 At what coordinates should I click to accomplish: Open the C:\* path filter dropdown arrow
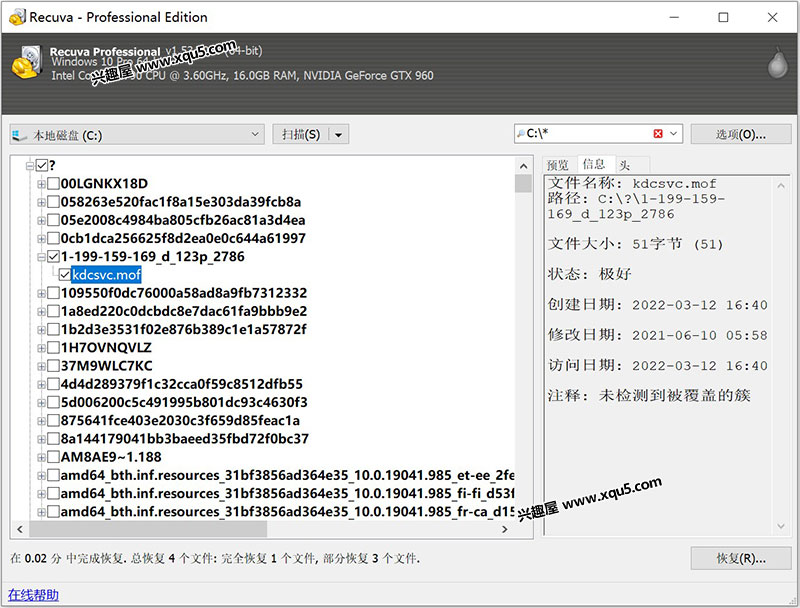click(x=673, y=134)
